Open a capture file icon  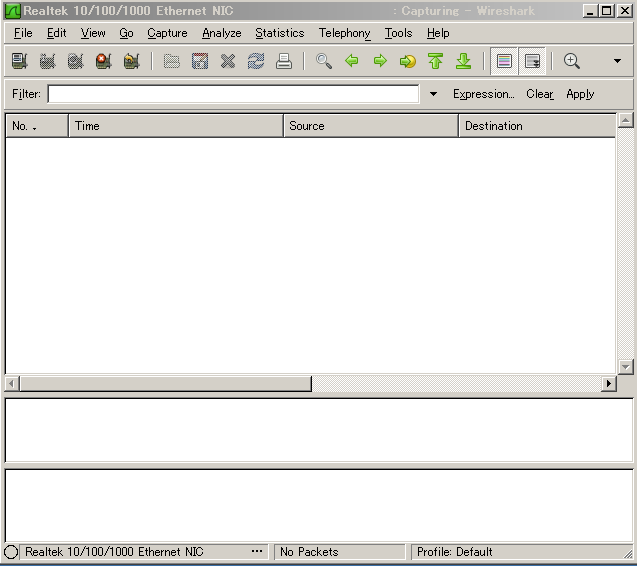tap(171, 61)
